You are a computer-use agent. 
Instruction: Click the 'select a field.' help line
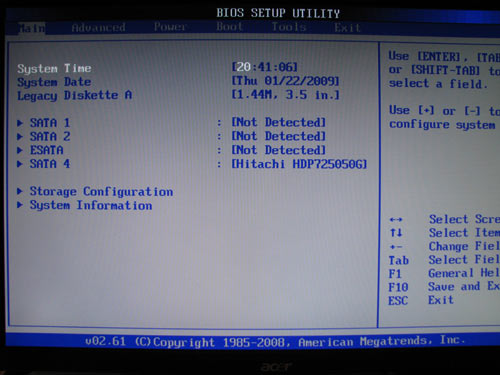tap(438, 84)
